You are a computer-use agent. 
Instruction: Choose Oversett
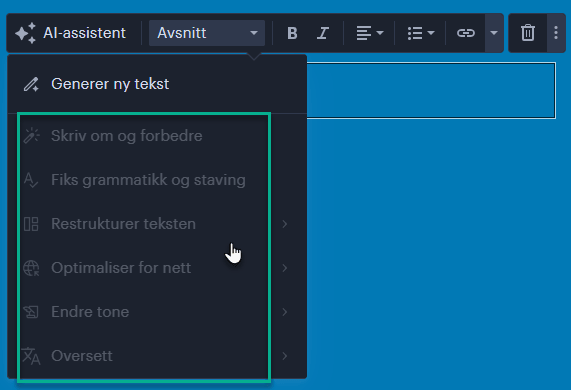coord(157,356)
